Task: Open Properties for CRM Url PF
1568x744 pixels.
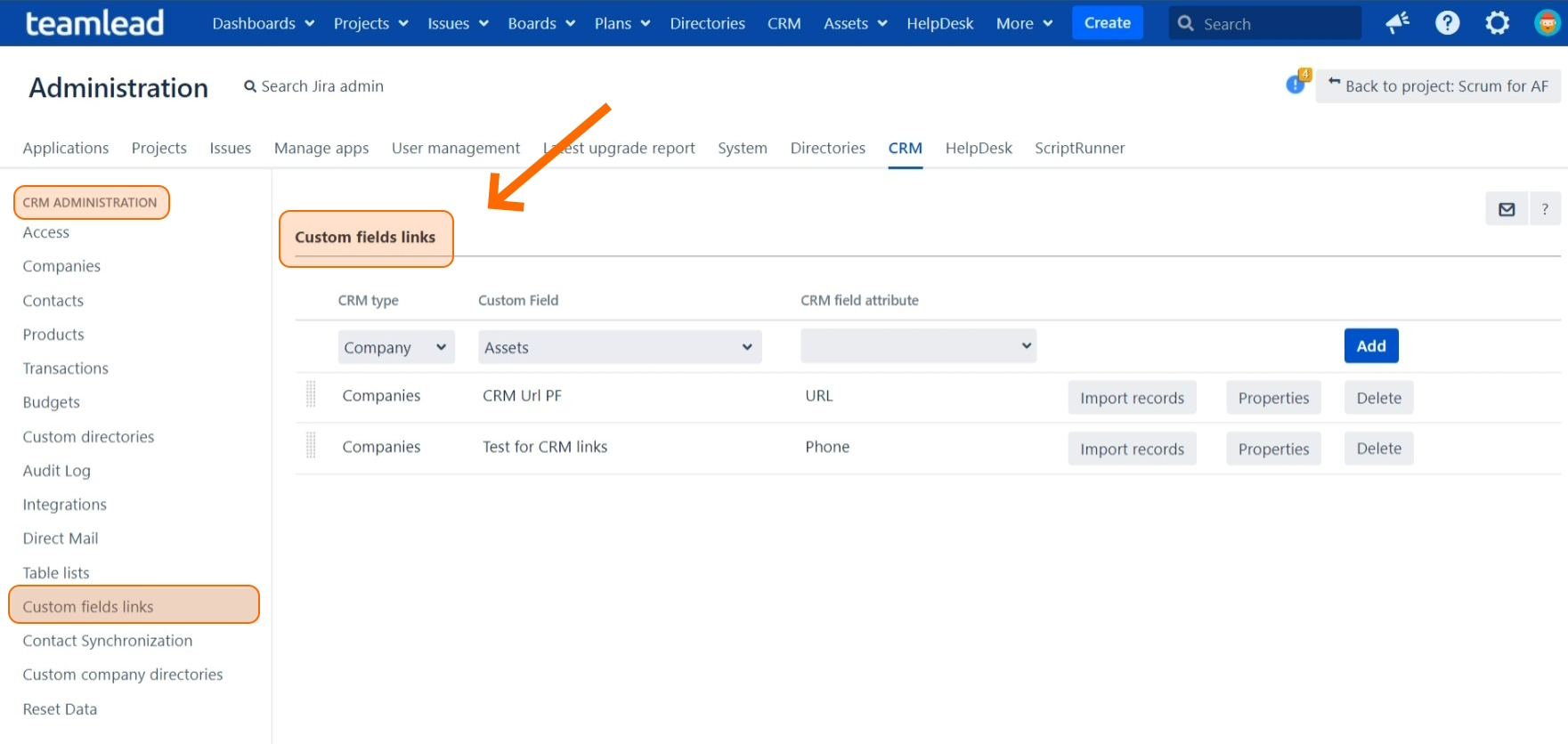Action: (1272, 398)
